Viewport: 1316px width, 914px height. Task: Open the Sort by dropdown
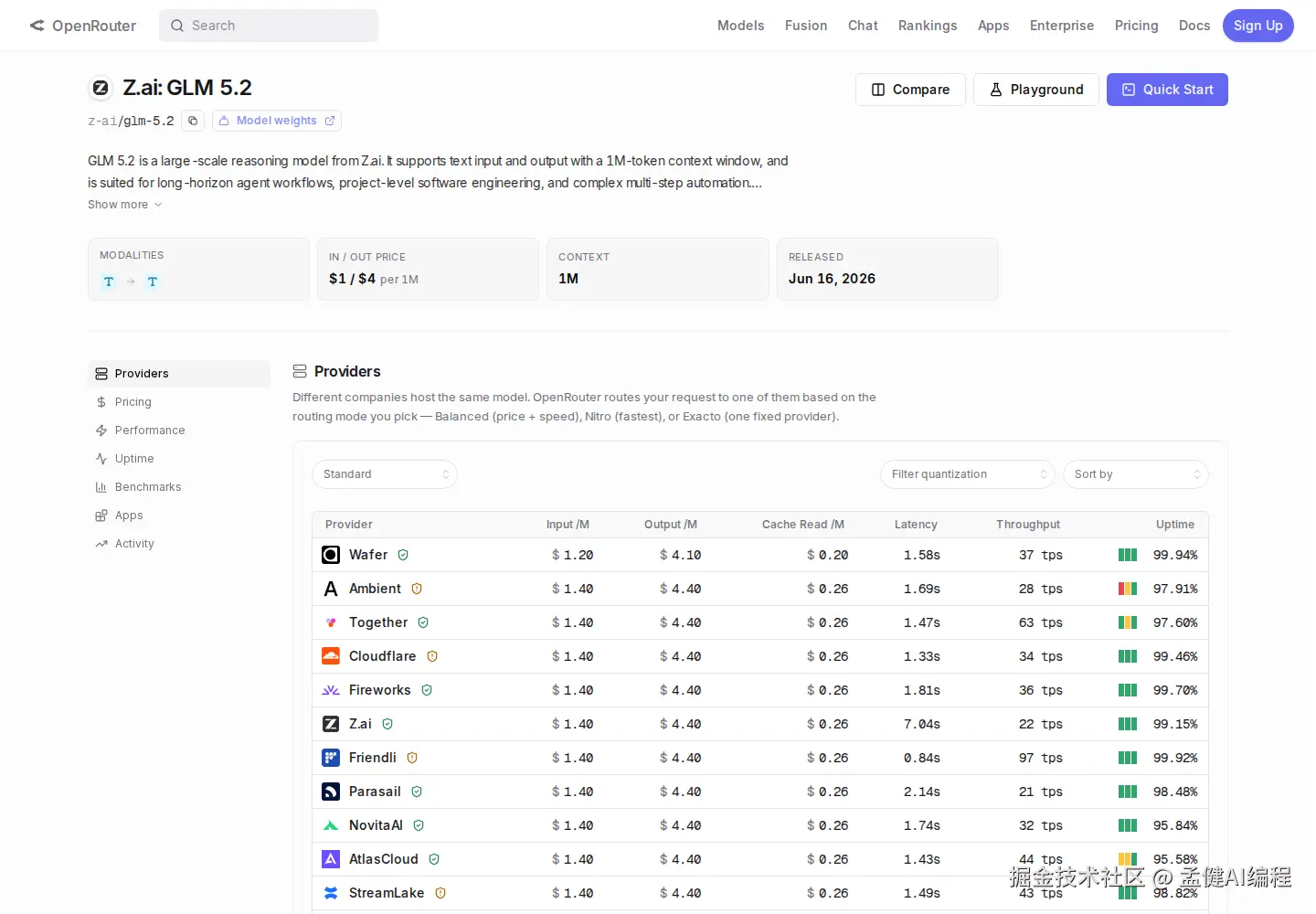click(x=1136, y=474)
